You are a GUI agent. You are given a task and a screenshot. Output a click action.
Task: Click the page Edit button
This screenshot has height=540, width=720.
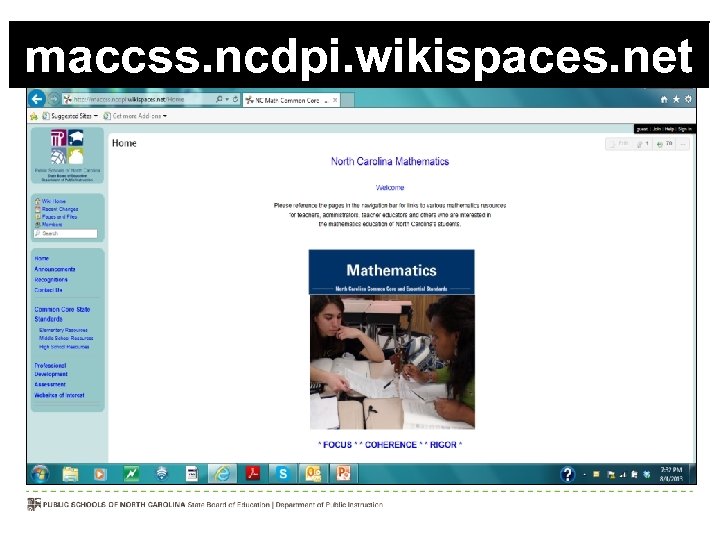tap(619, 144)
